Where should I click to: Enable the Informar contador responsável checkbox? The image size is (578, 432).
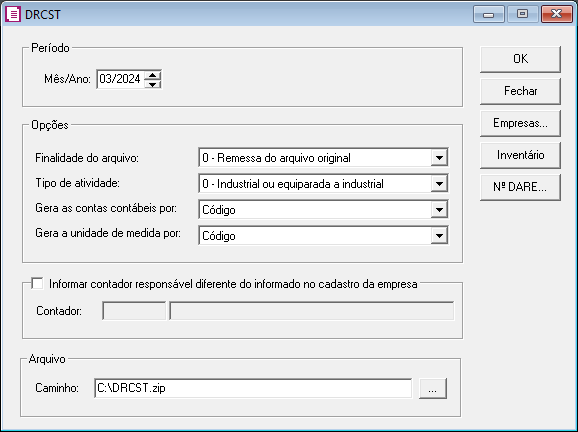37,283
